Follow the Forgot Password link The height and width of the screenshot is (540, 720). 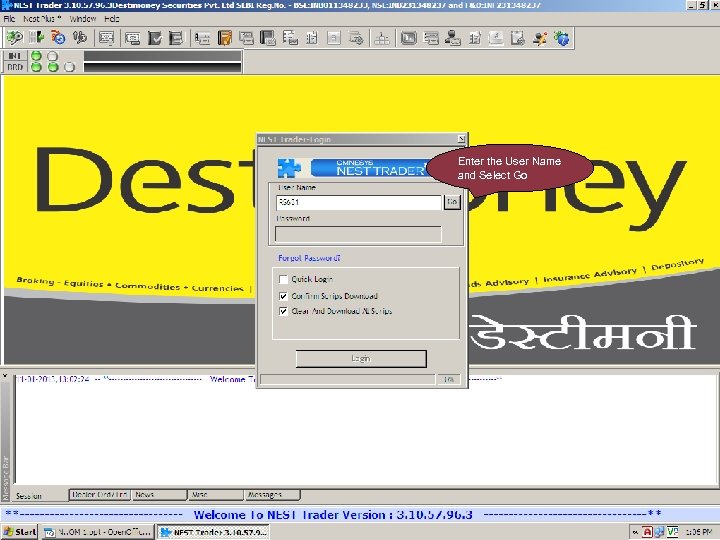309,258
